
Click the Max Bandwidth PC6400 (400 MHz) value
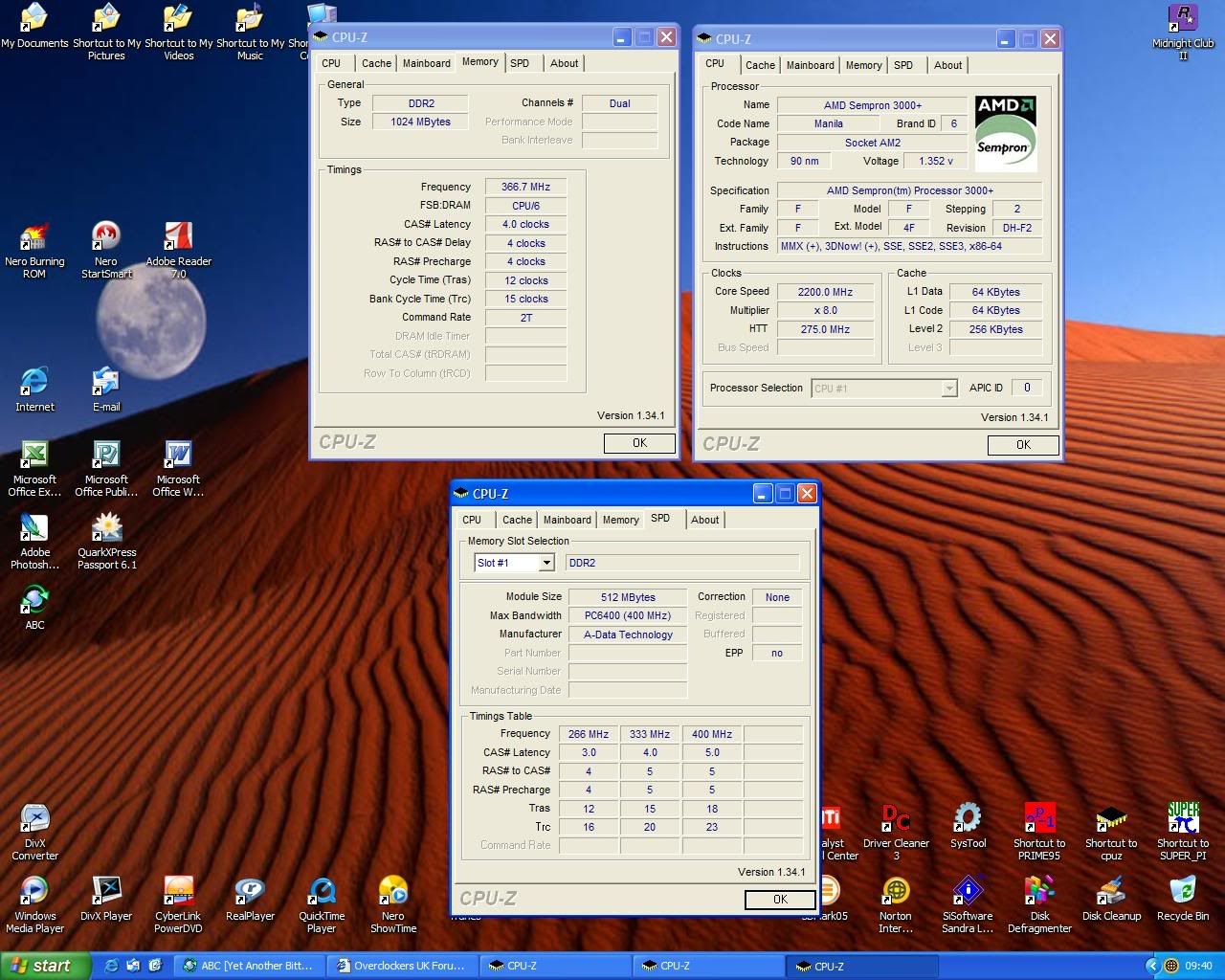(628, 615)
